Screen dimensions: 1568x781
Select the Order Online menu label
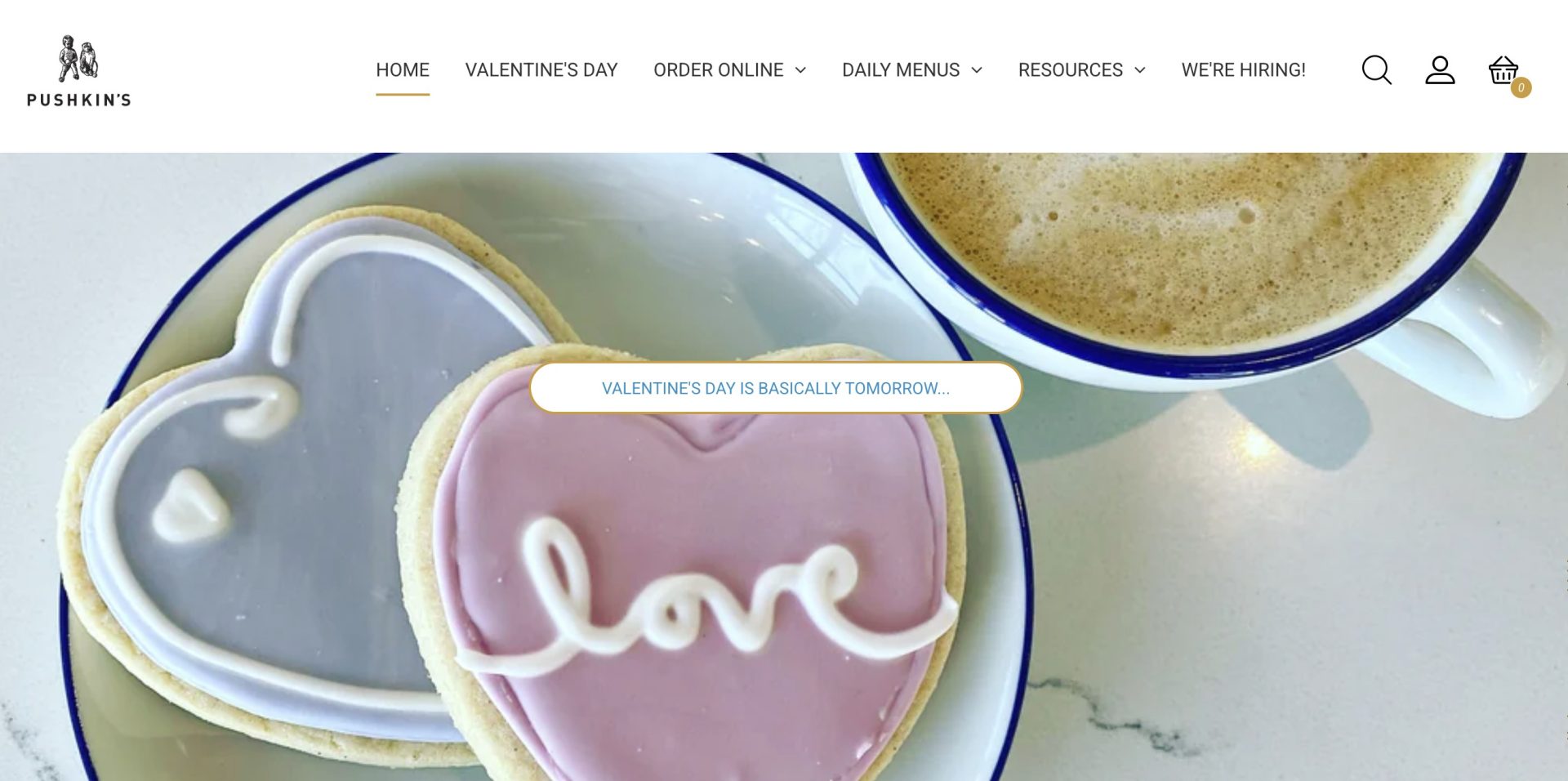click(719, 70)
